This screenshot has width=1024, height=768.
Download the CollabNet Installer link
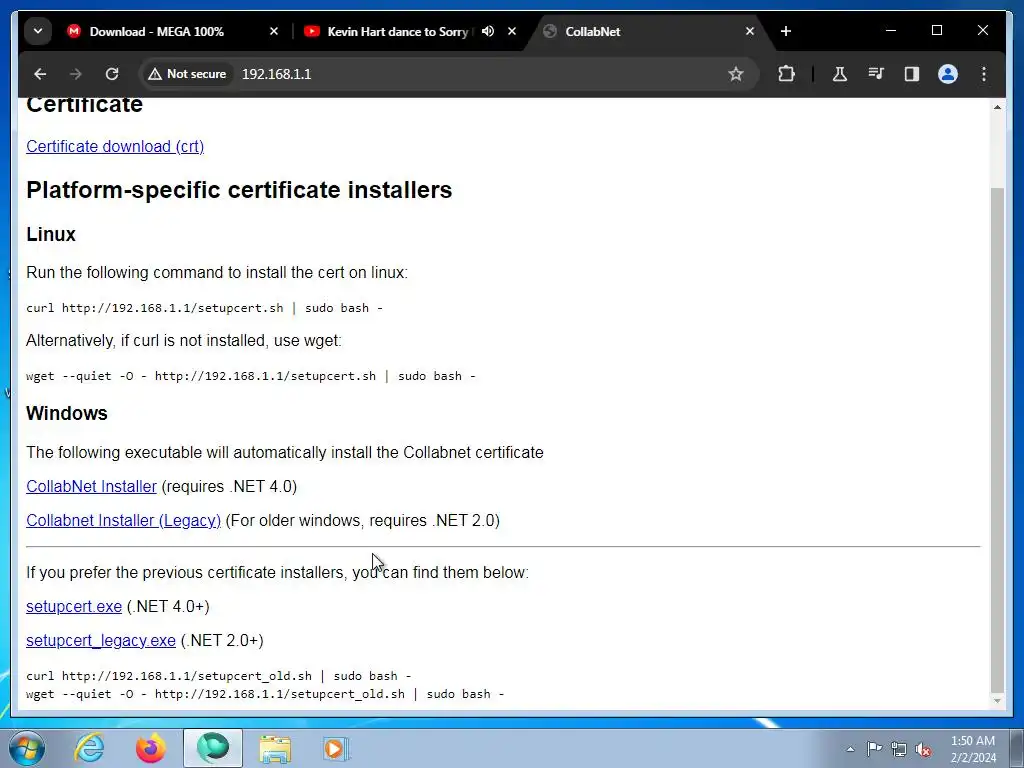click(x=91, y=487)
